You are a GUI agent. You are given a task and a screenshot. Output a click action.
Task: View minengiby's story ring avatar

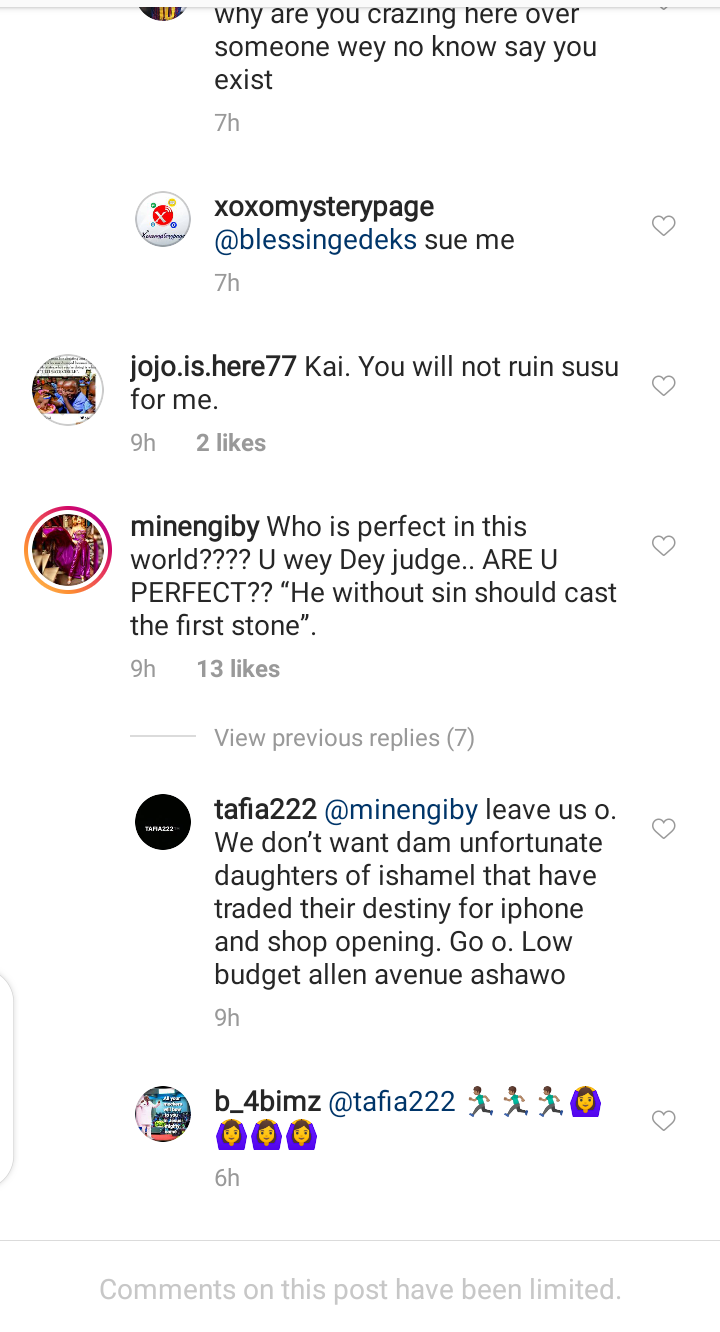[68, 550]
